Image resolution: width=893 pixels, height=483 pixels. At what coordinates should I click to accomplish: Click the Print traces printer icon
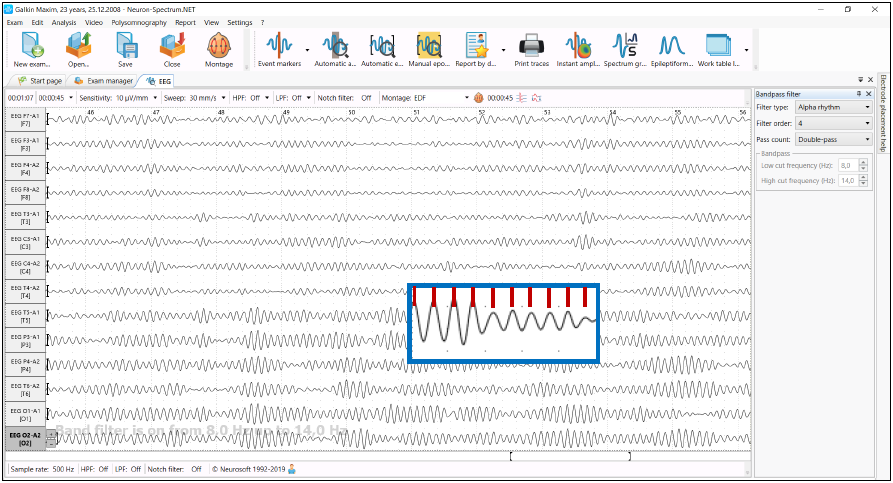[x=531, y=46]
